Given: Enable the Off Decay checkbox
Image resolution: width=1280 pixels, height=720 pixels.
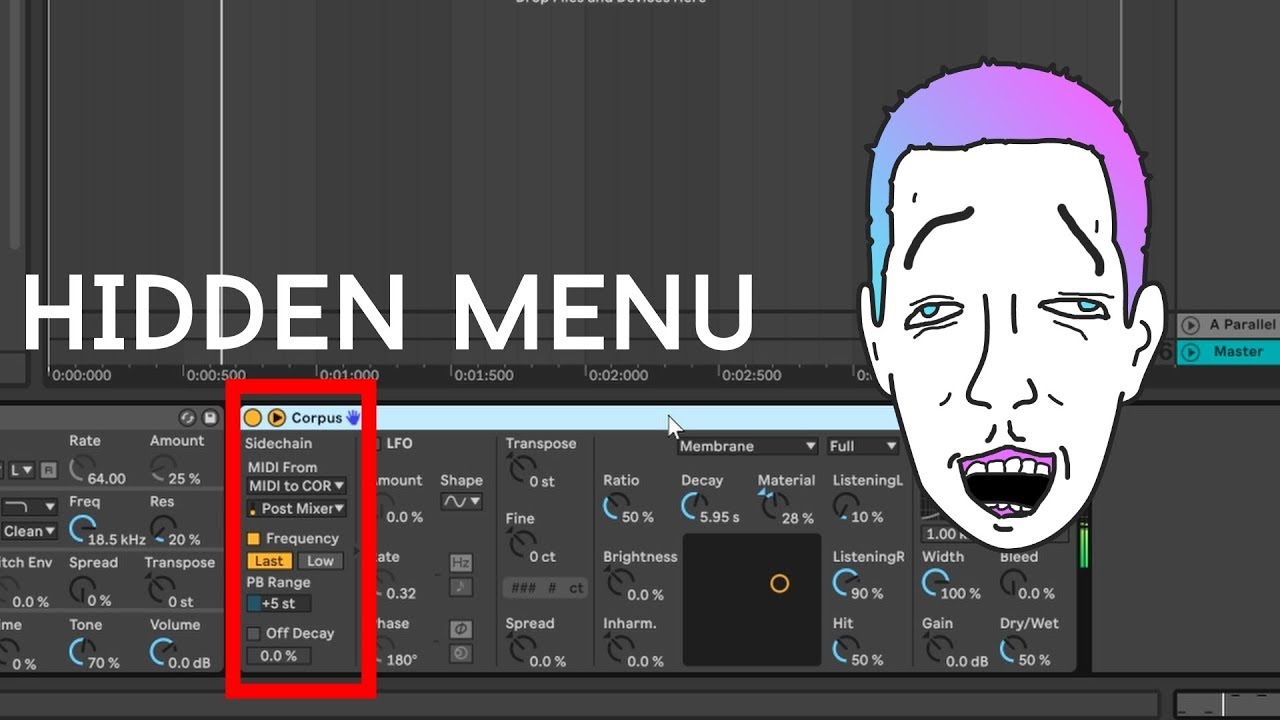Looking at the screenshot, I should coord(254,634).
